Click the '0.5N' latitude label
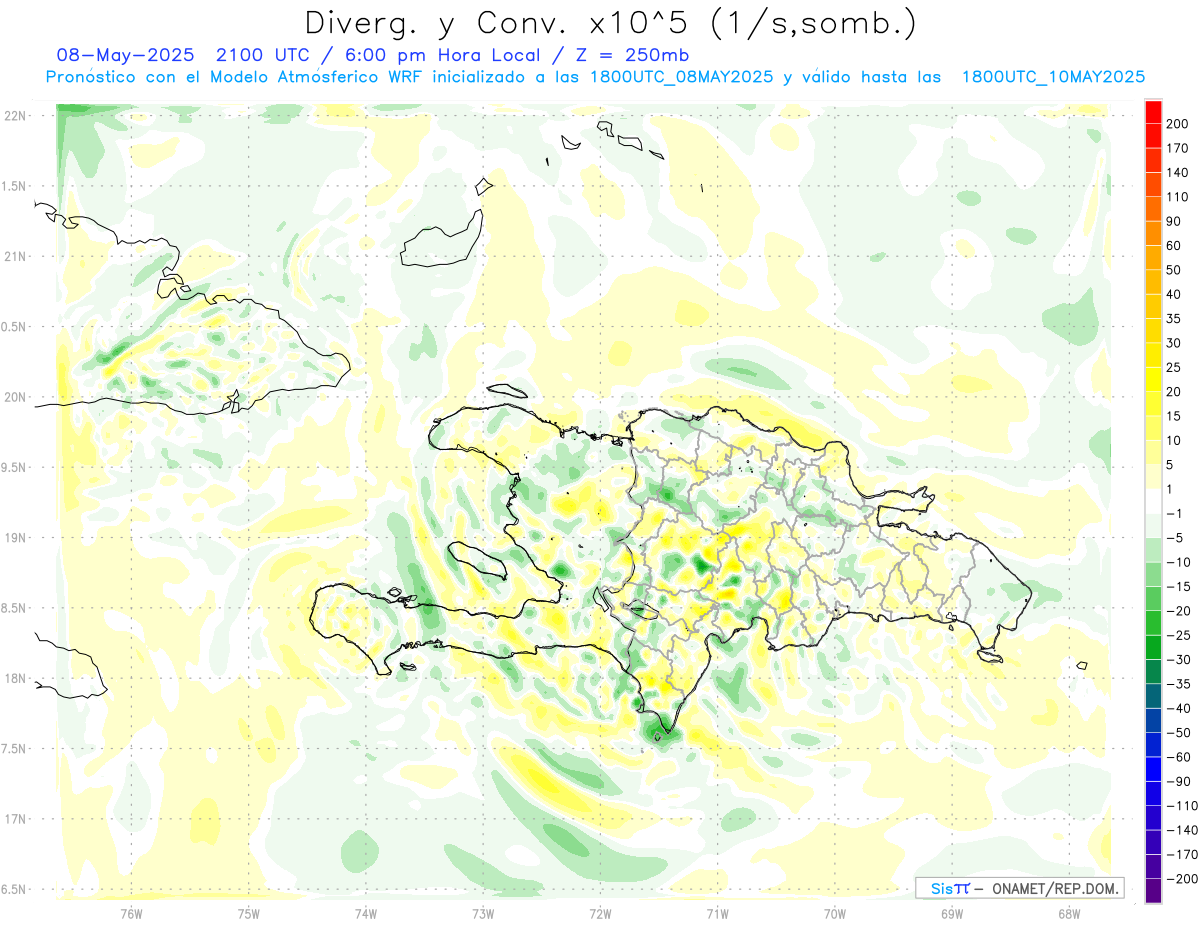Viewport: 1200px width, 927px height. [x=15, y=327]
